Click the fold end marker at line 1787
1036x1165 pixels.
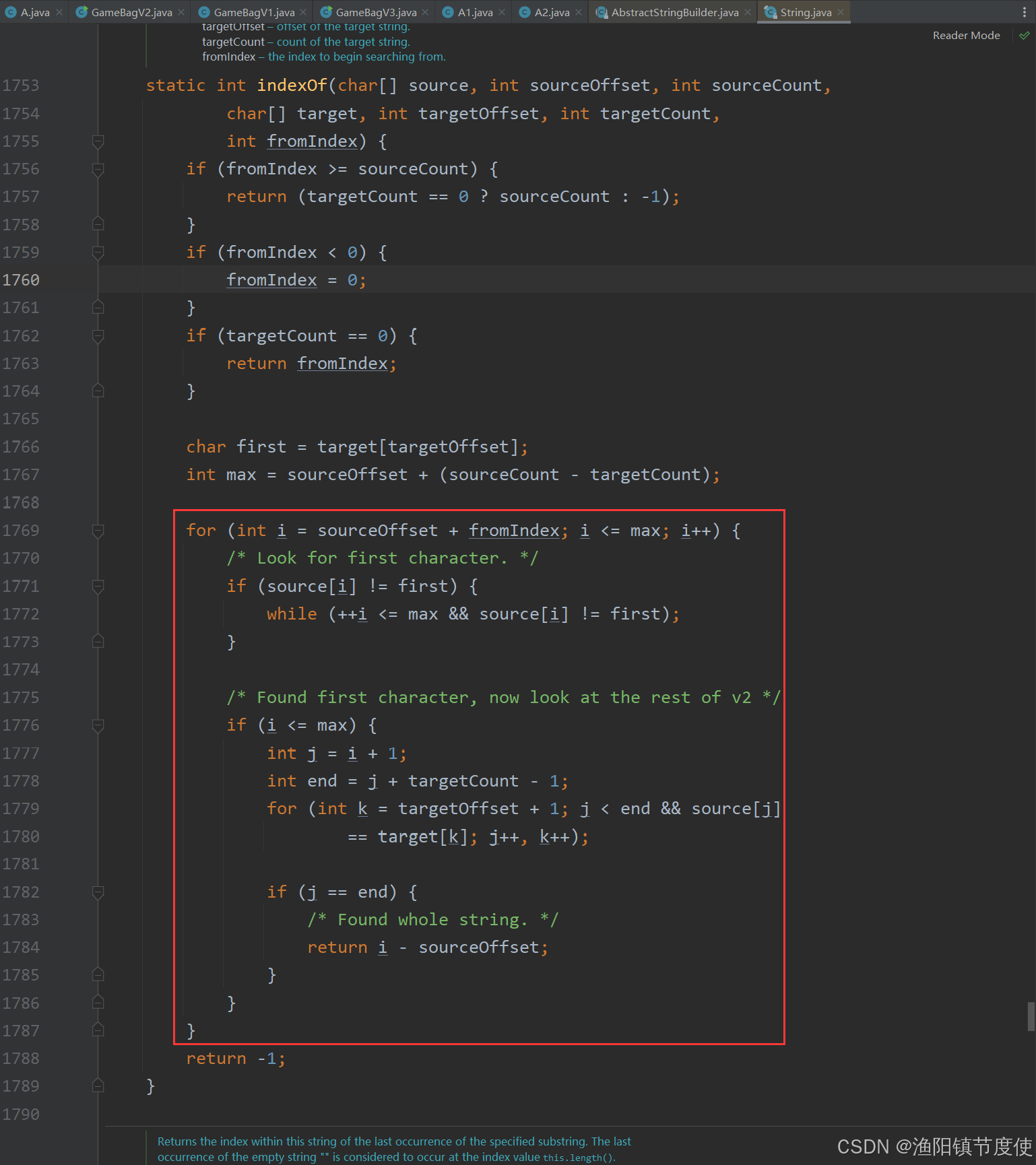[x=98, y=1031]
